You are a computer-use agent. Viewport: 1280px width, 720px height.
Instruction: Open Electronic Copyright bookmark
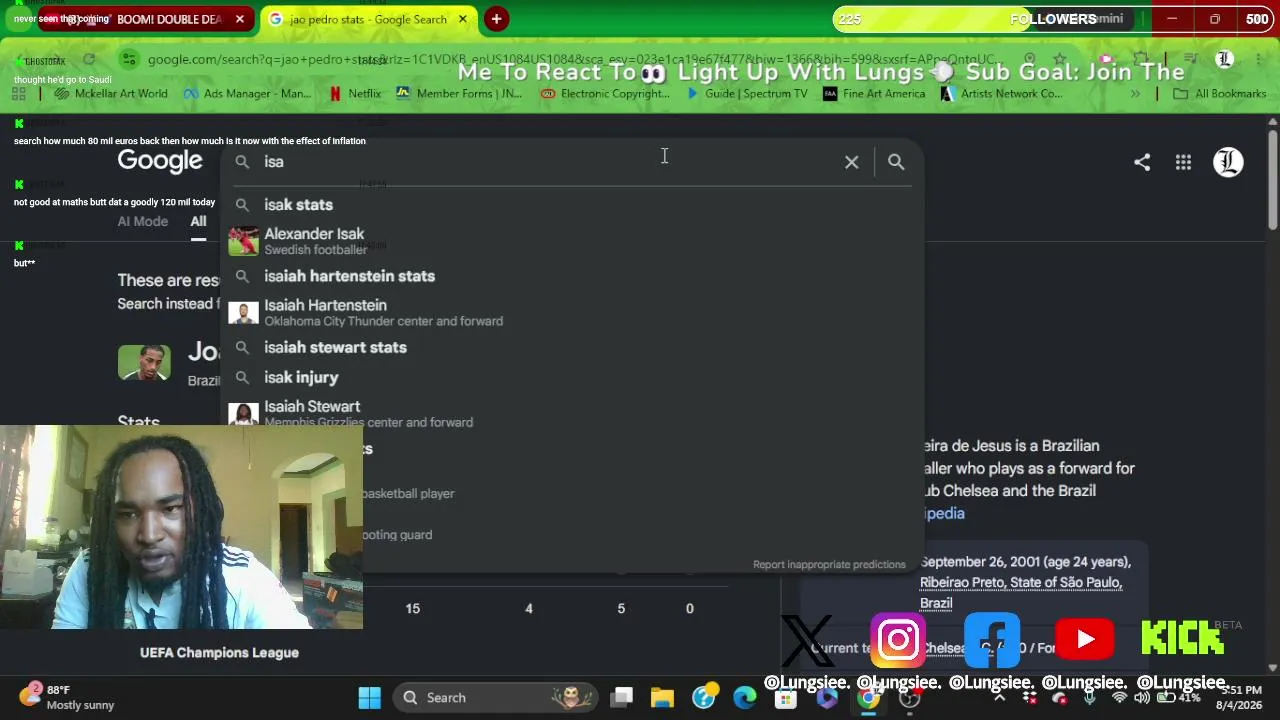[605, 94]
